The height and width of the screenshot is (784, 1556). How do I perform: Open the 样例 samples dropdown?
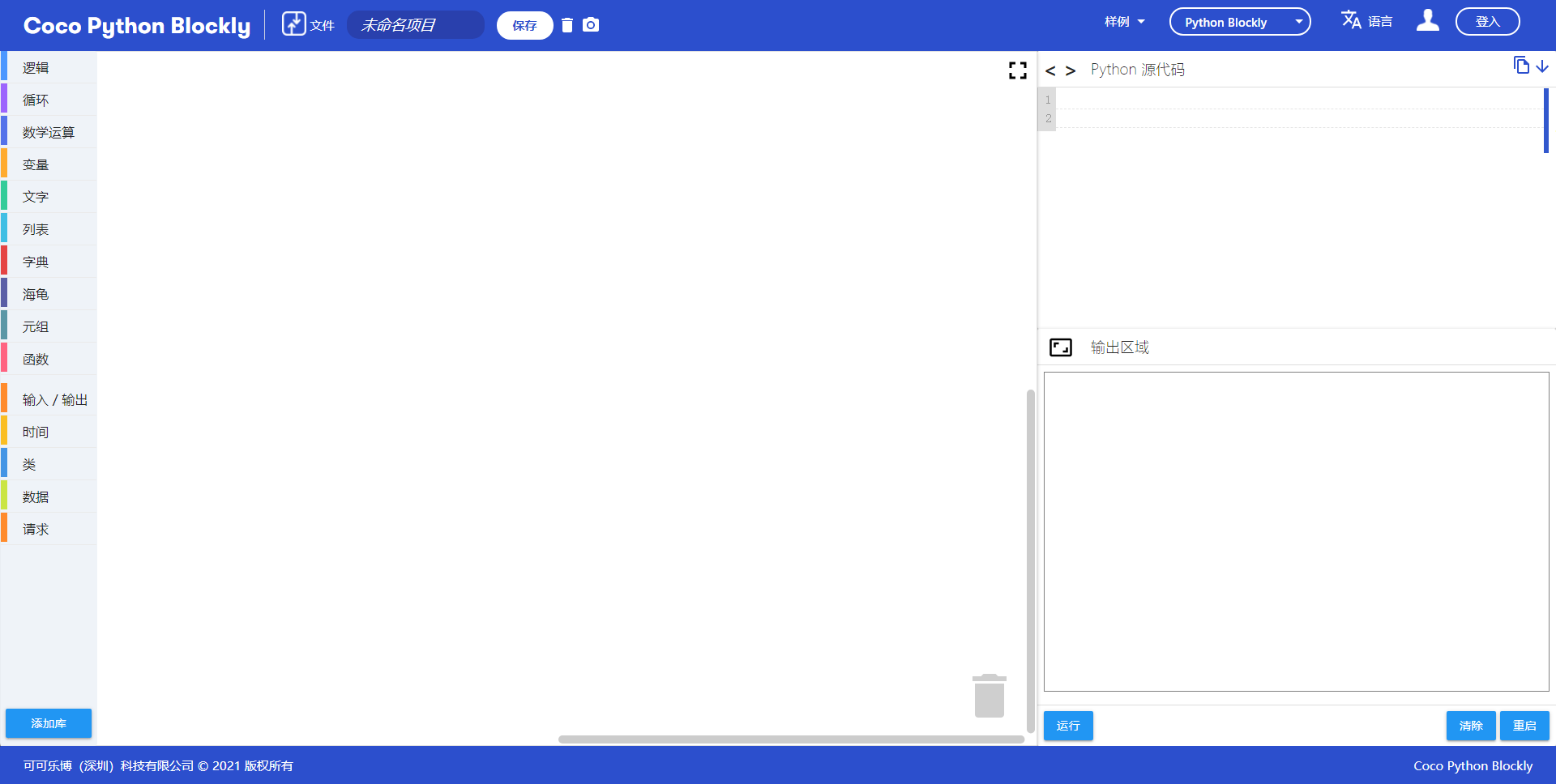(x=1124, y=22)
